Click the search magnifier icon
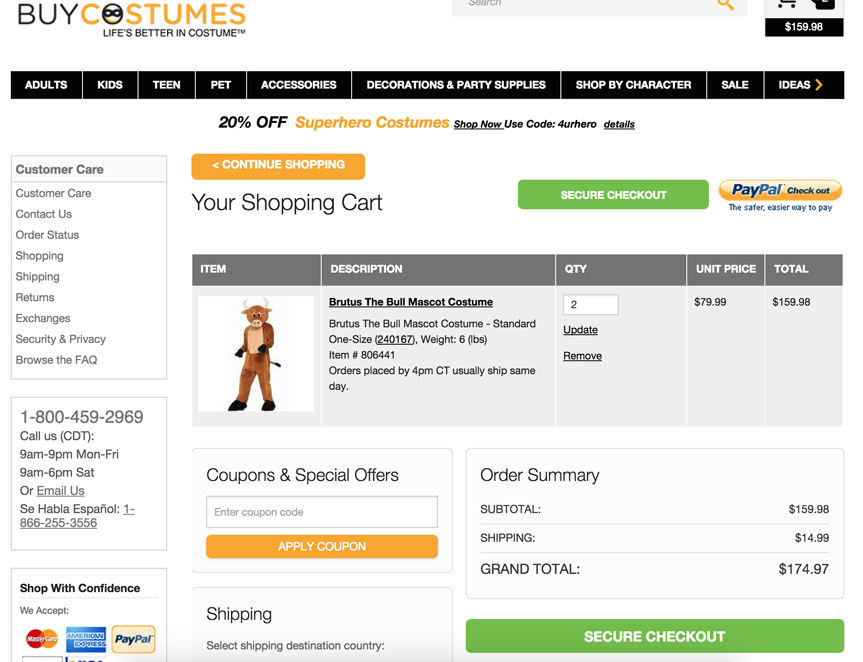 [725, 5]
